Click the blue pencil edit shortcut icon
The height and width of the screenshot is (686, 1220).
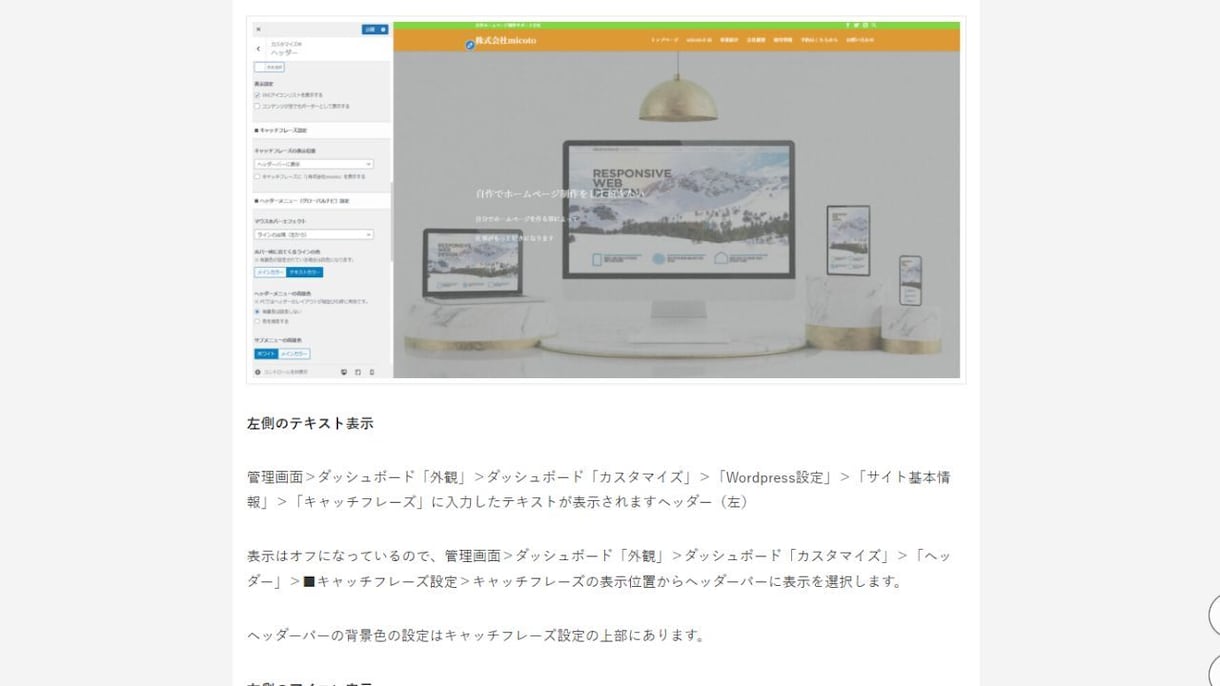470,45
